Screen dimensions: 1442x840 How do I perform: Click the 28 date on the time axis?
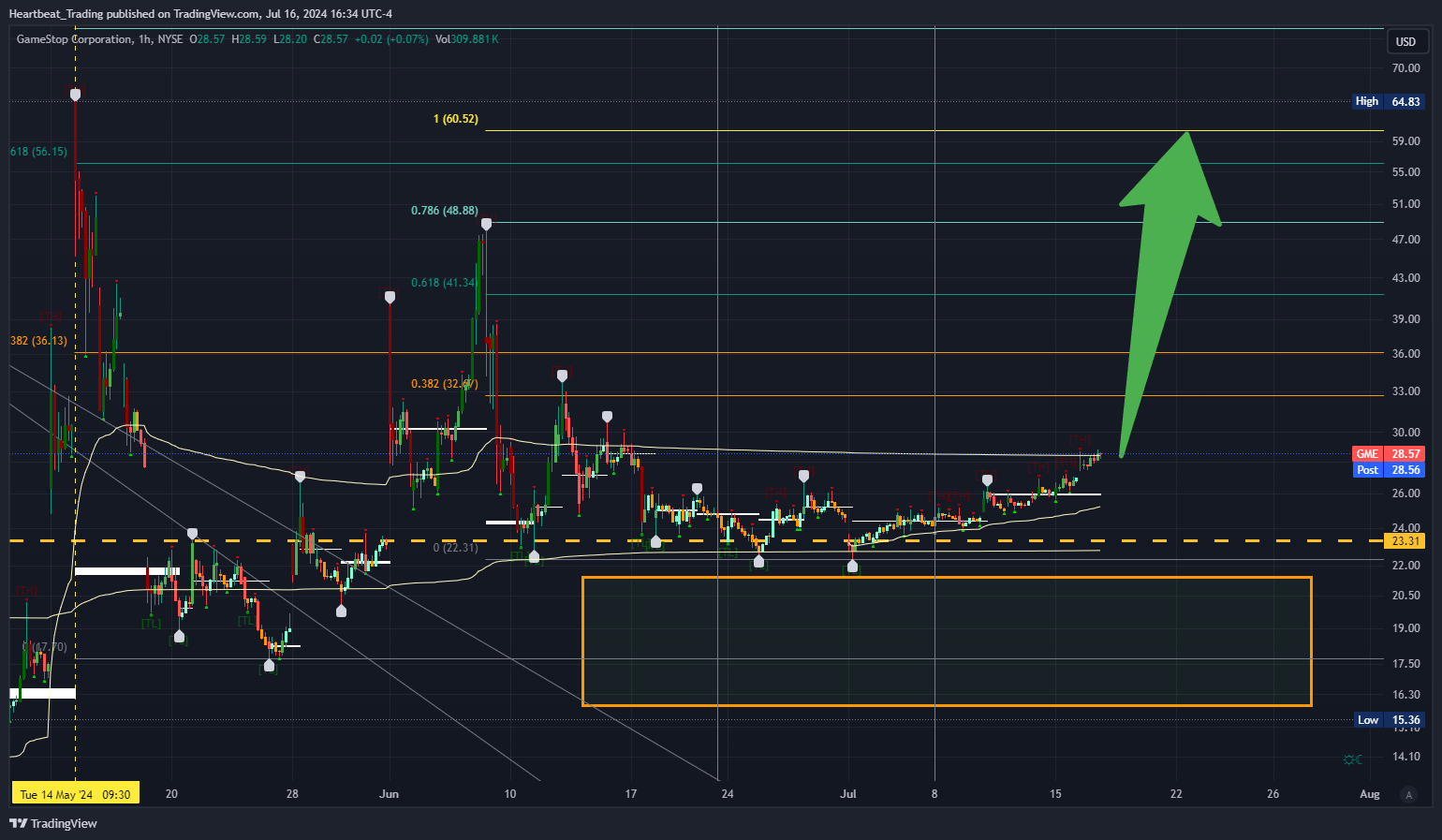[293, 794]
